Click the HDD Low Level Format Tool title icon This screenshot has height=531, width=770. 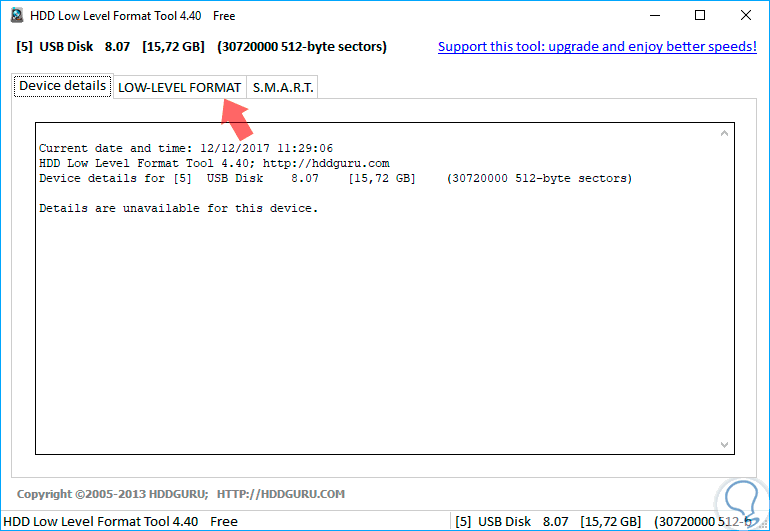click(17, 15)
